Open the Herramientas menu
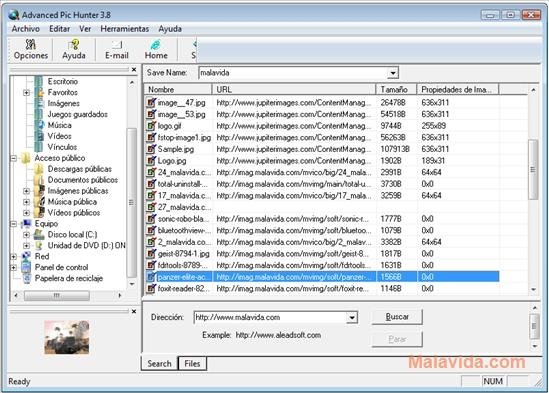 125,29
